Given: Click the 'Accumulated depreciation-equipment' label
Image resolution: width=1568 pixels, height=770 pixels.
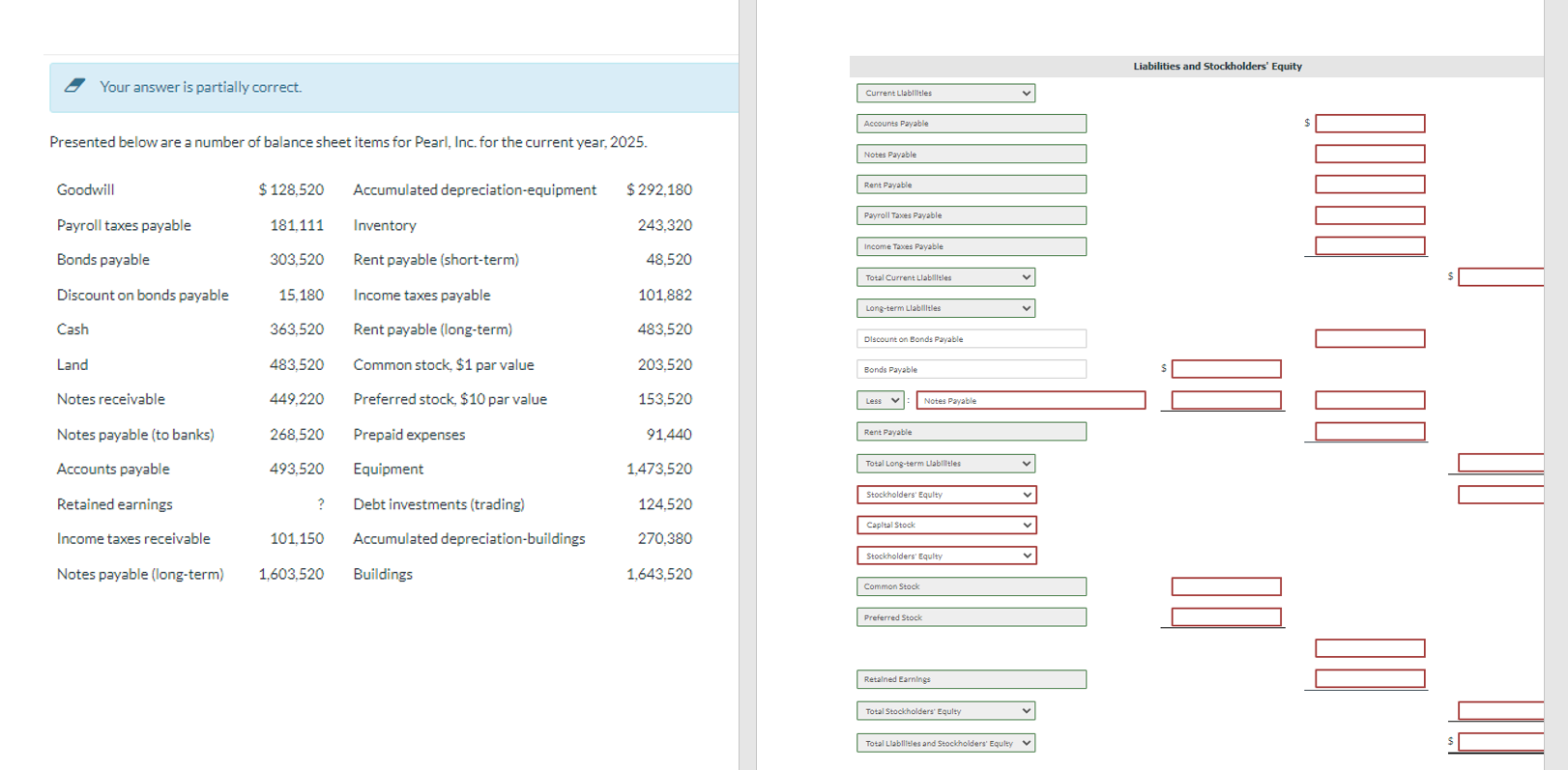Looking at the screenshot, I should [x=475, y=189].
